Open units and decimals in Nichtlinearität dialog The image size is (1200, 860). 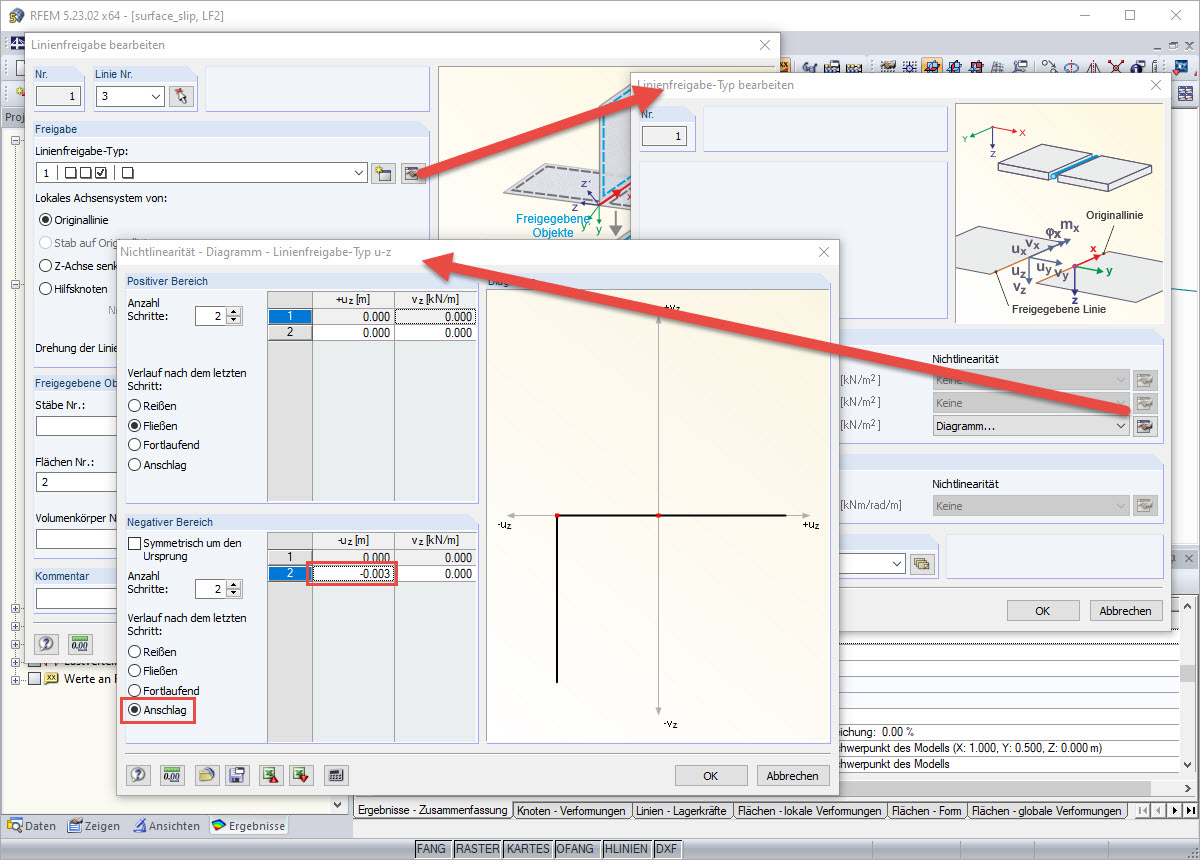click(x=170, y=775)
